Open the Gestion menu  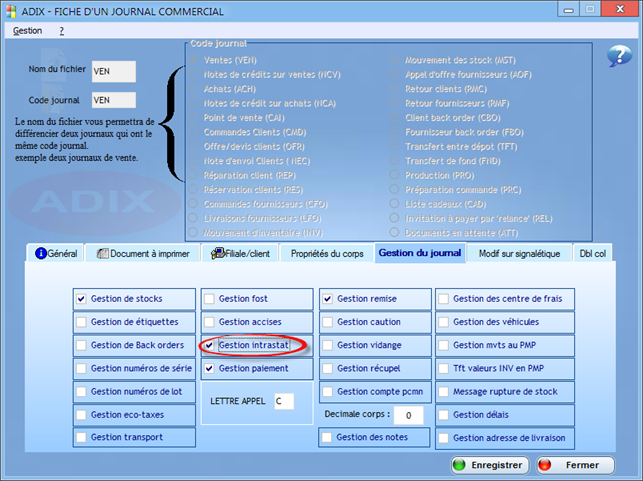coord(28,31)
